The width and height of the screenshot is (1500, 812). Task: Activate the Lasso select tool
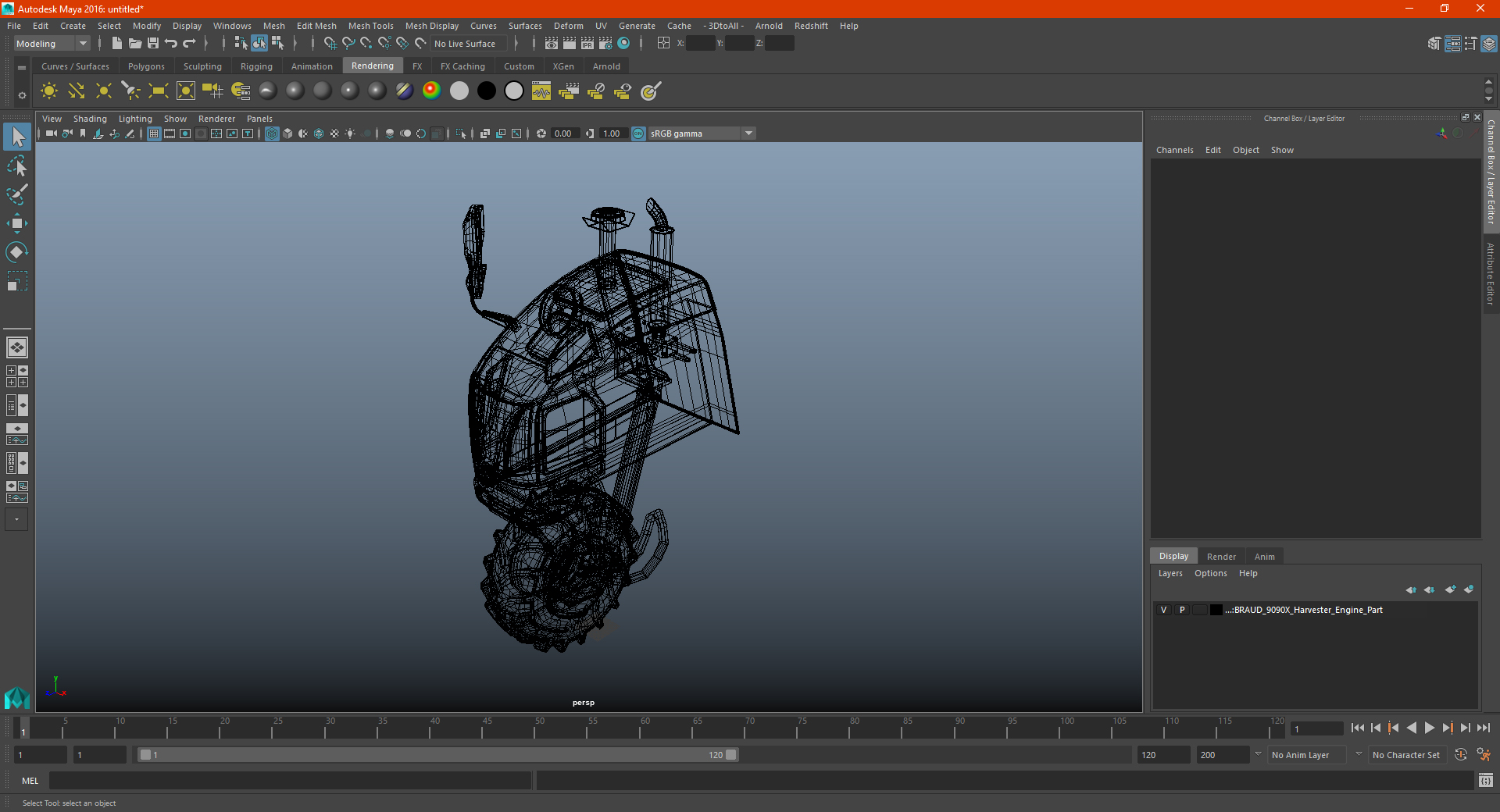17,166
